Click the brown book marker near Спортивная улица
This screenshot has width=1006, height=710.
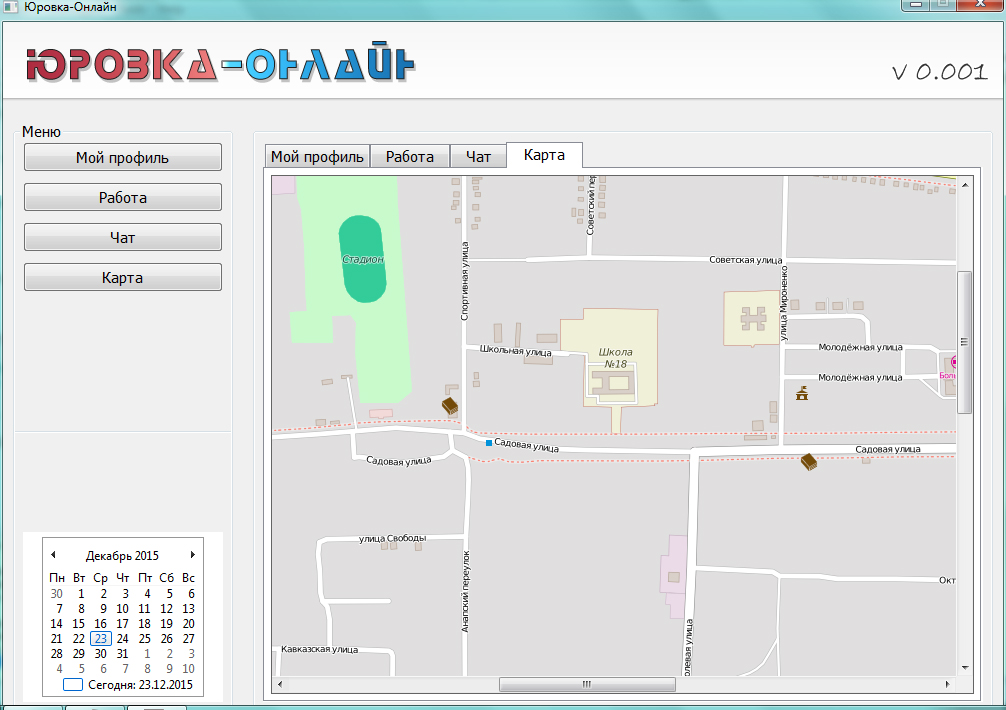pos(450,405)
